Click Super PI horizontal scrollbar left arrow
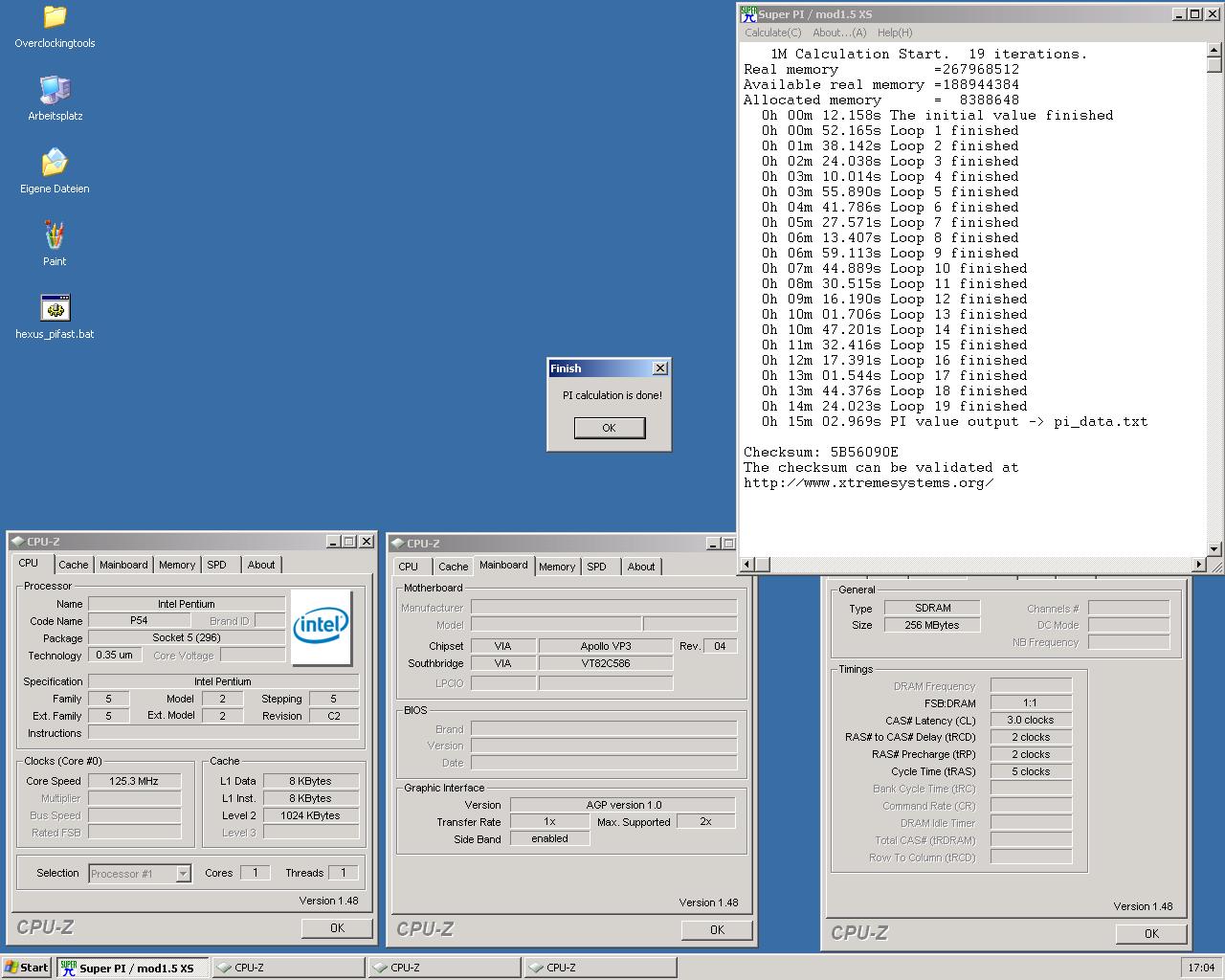Viewport: 1225px width, 980px height. [x=748, y=565]
